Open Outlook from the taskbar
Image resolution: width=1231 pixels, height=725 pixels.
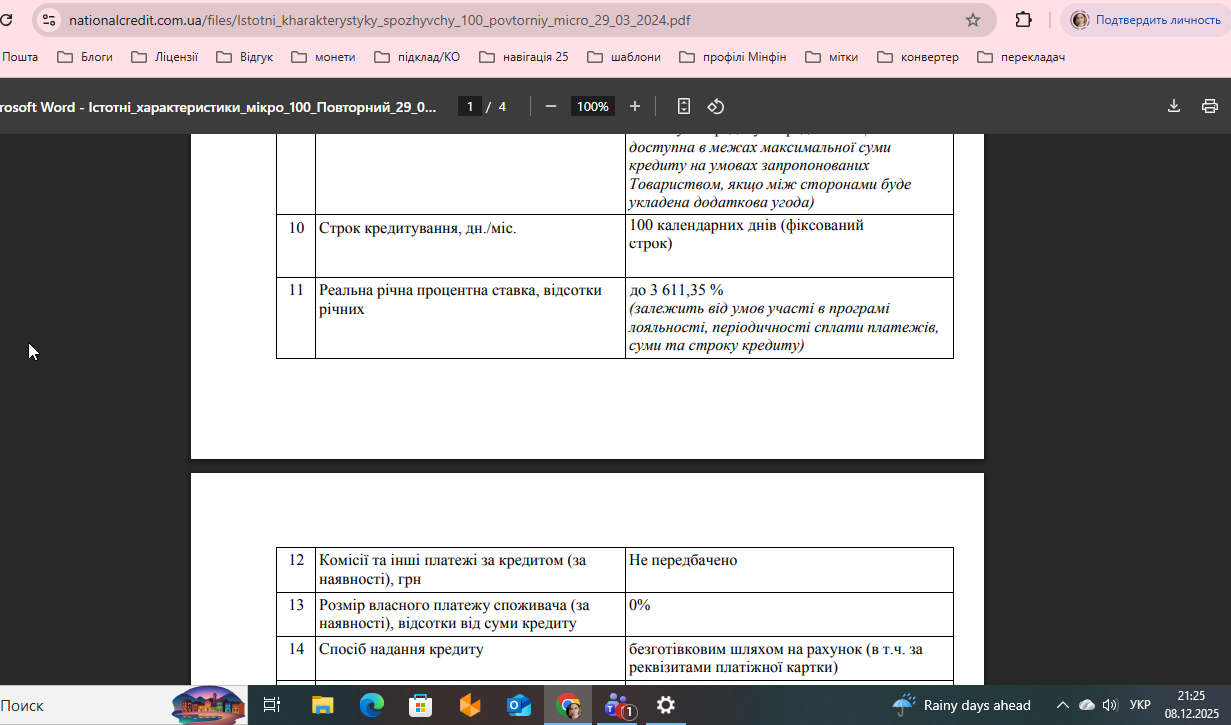[519, 705]
